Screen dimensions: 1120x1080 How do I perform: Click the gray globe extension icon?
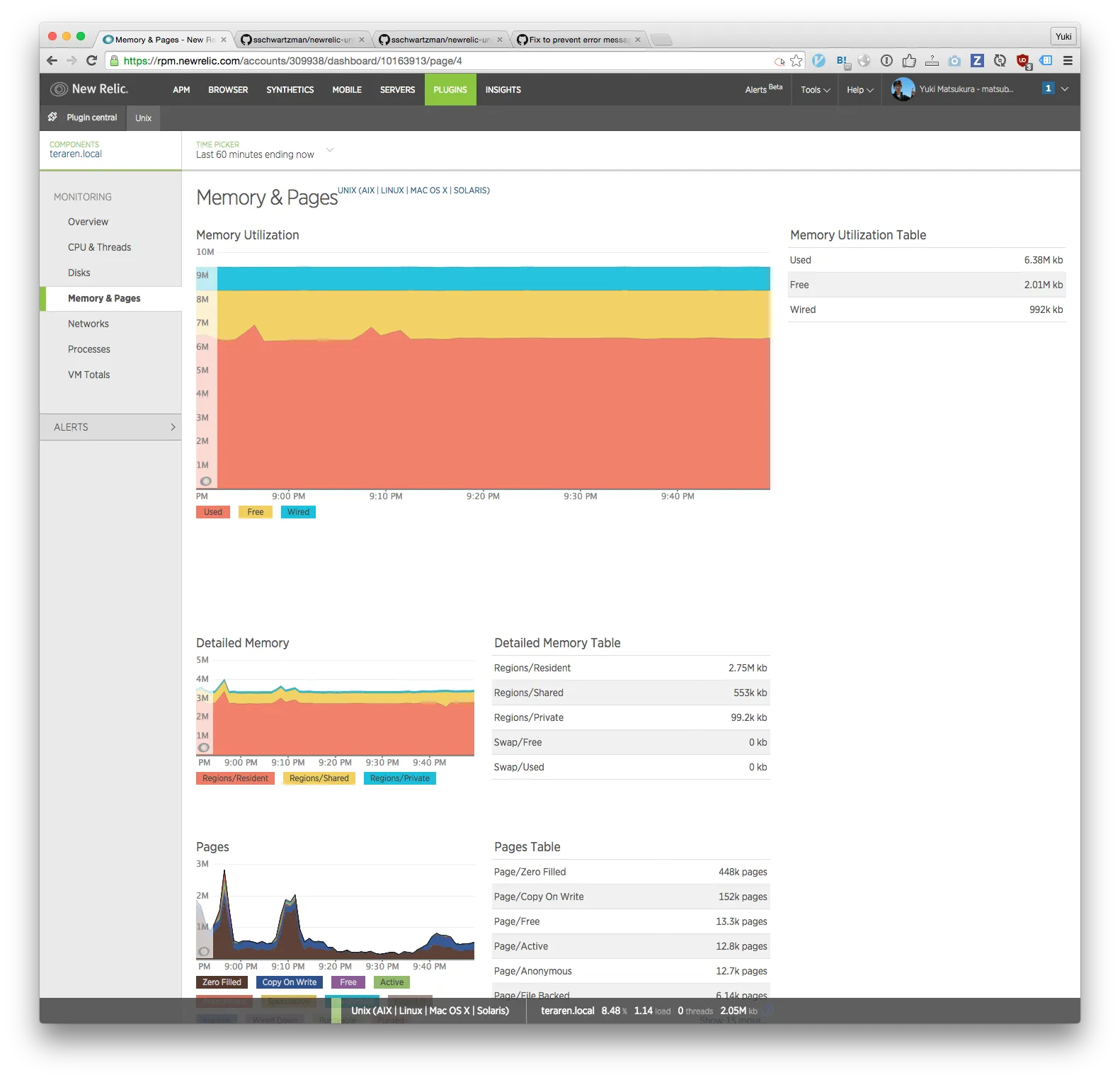tap(864, 61)
